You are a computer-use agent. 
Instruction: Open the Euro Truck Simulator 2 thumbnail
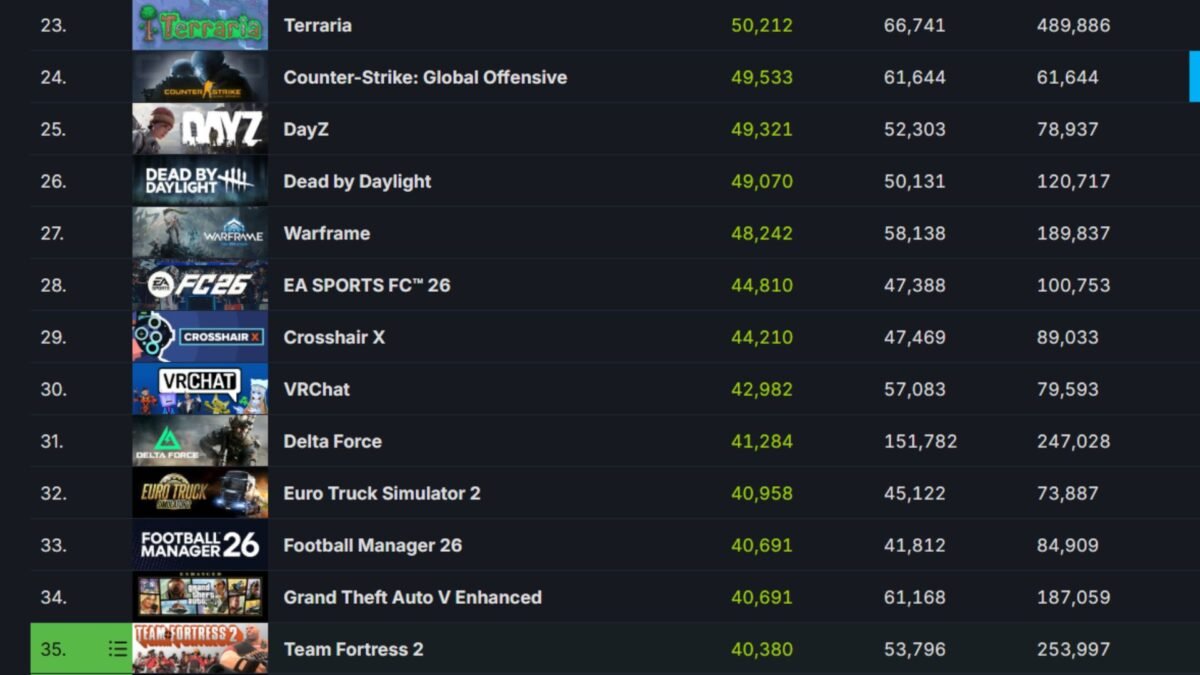(200, 493)
